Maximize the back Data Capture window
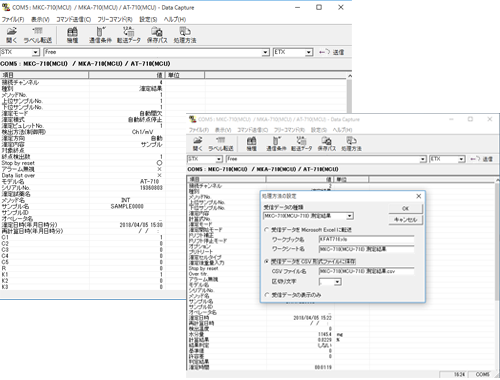Screen dimensions: 500x380 coord(319,7)
